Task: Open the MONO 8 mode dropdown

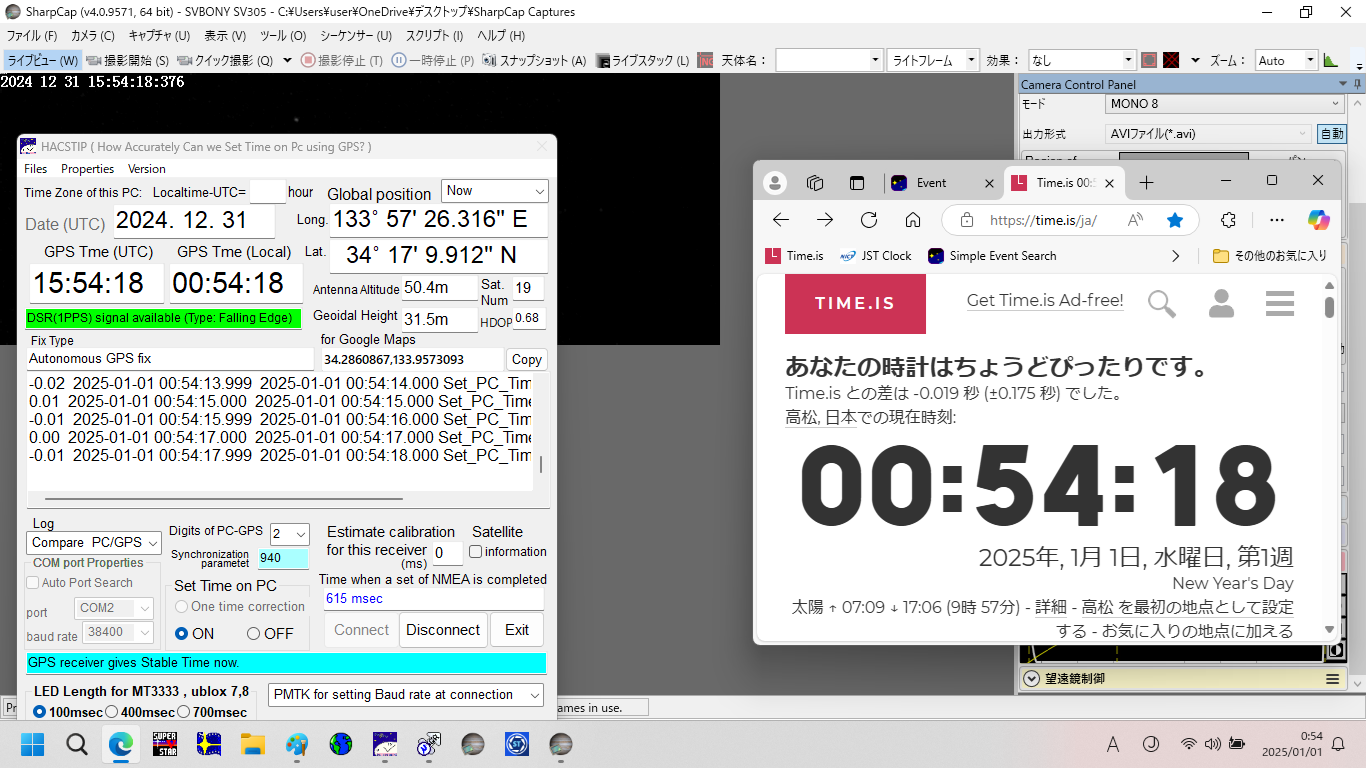Action: (1224, 104)
